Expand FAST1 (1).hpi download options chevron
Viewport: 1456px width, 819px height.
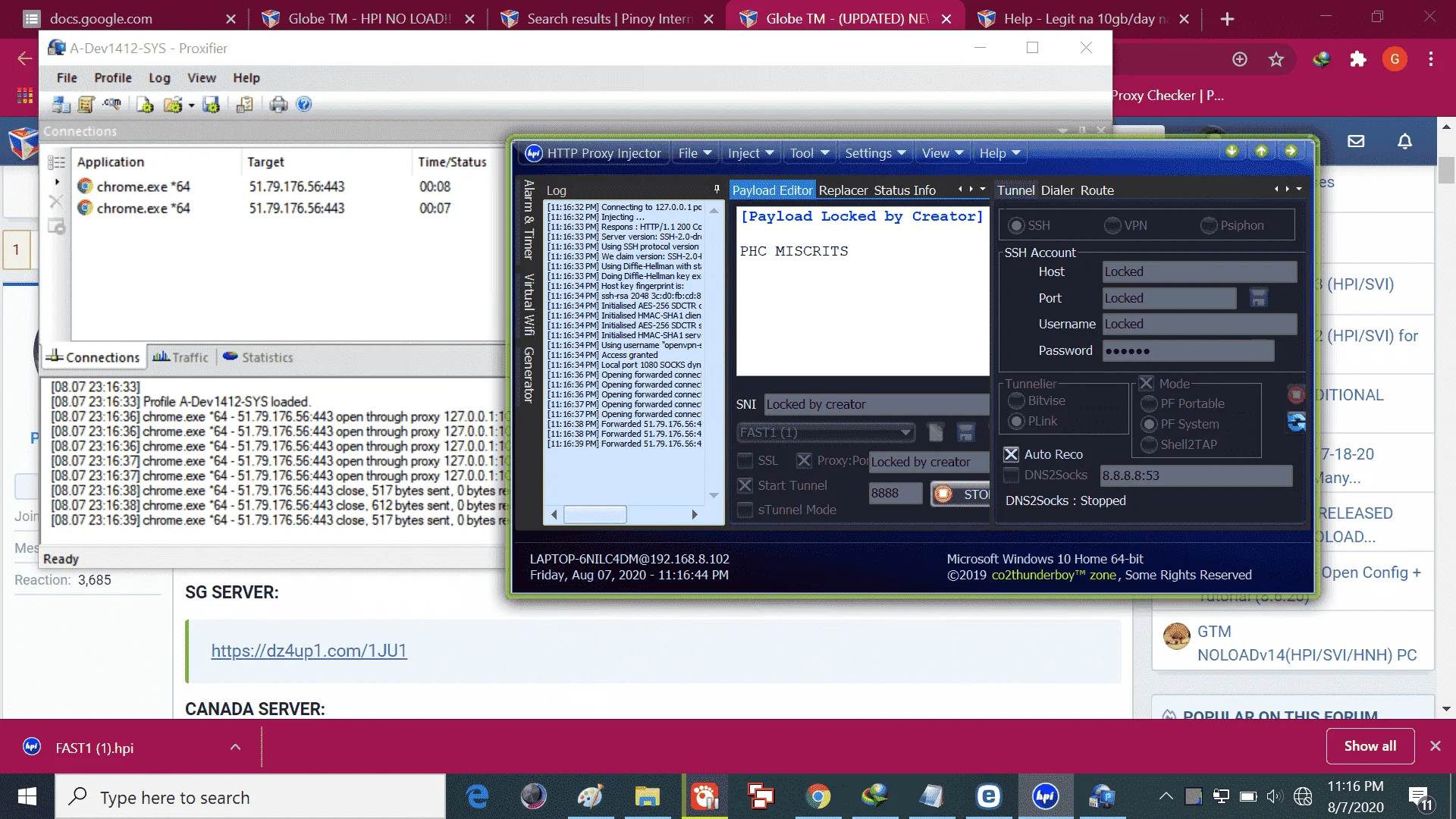[x=236, y=747]
